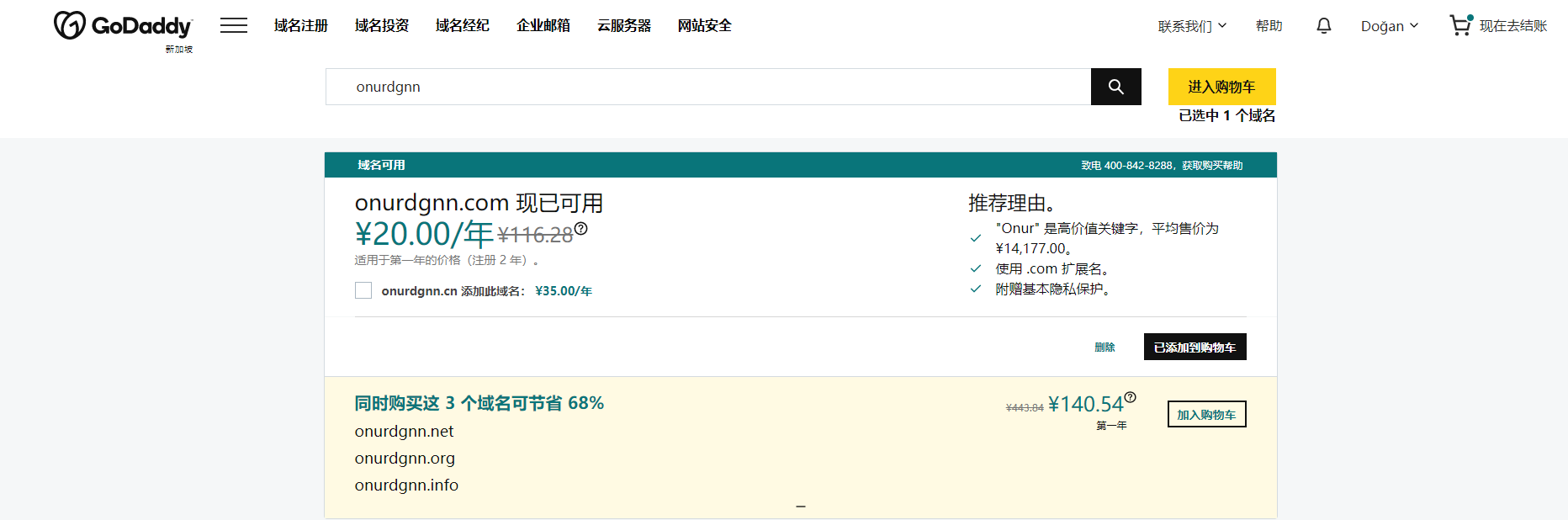Click the onurdgnn.com 现已可用 heading
1568x520 pixels.
(479, 203)
